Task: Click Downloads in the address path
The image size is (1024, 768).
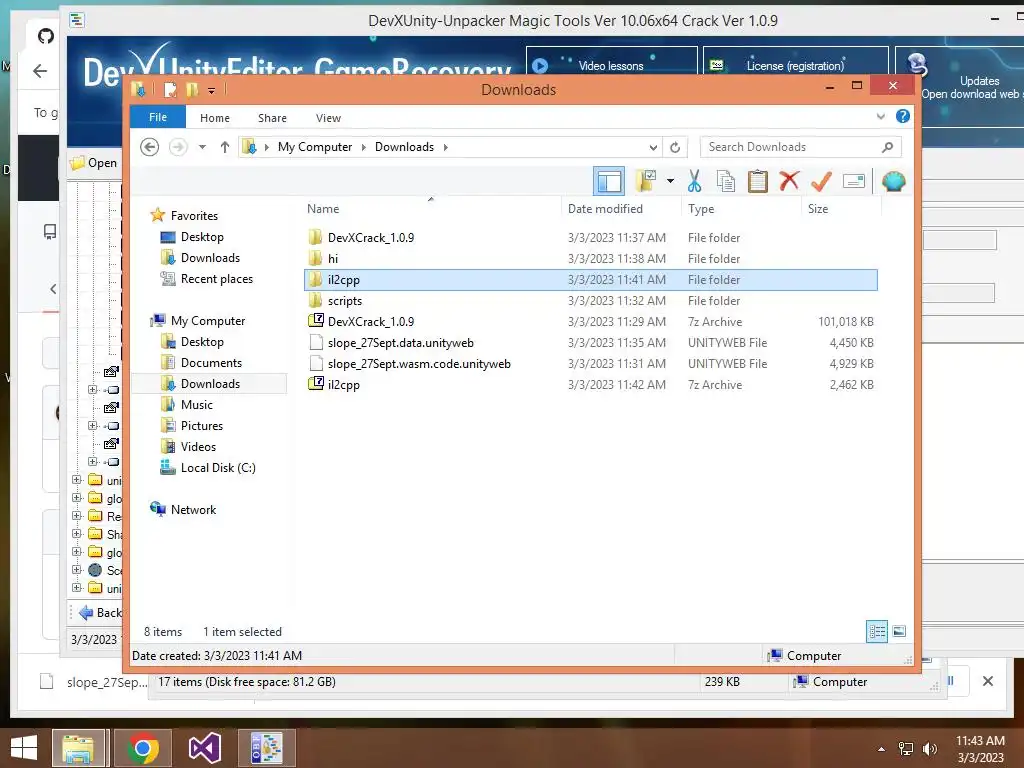Action: click(x=404, y=147)
